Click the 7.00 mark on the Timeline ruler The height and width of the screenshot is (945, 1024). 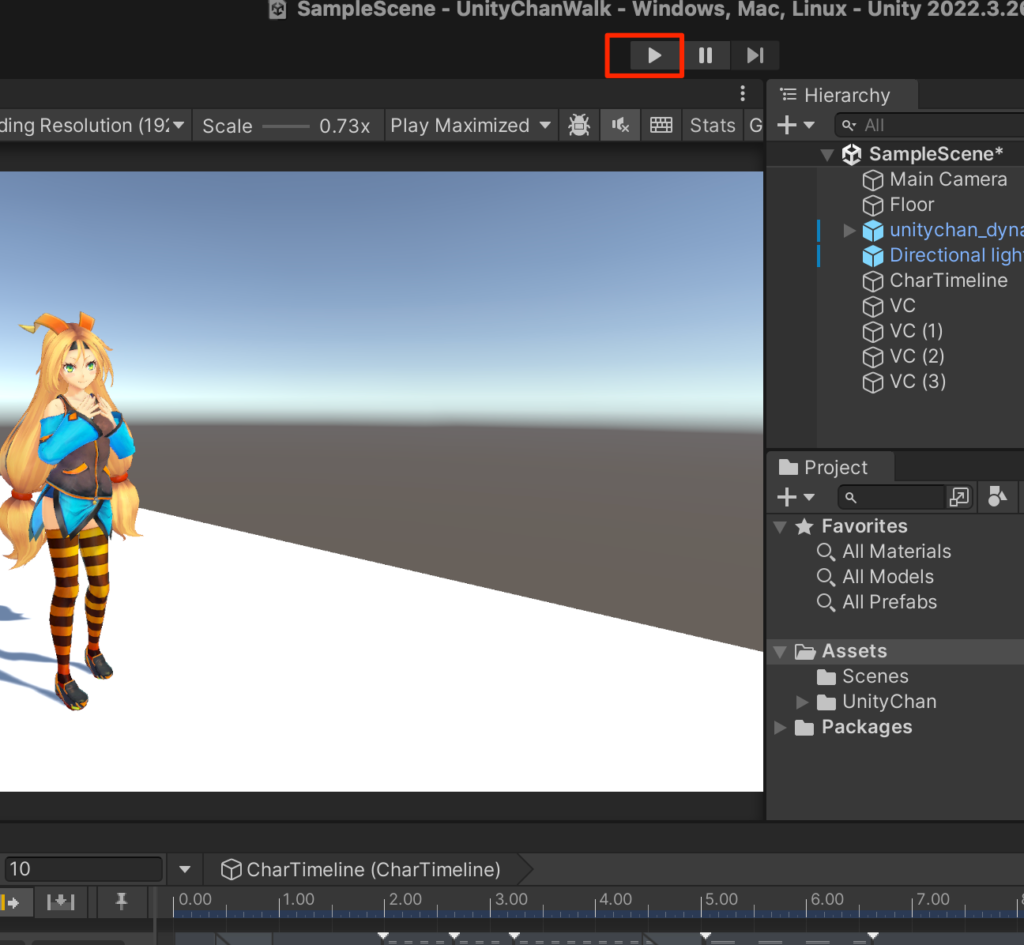pos(933,899)
